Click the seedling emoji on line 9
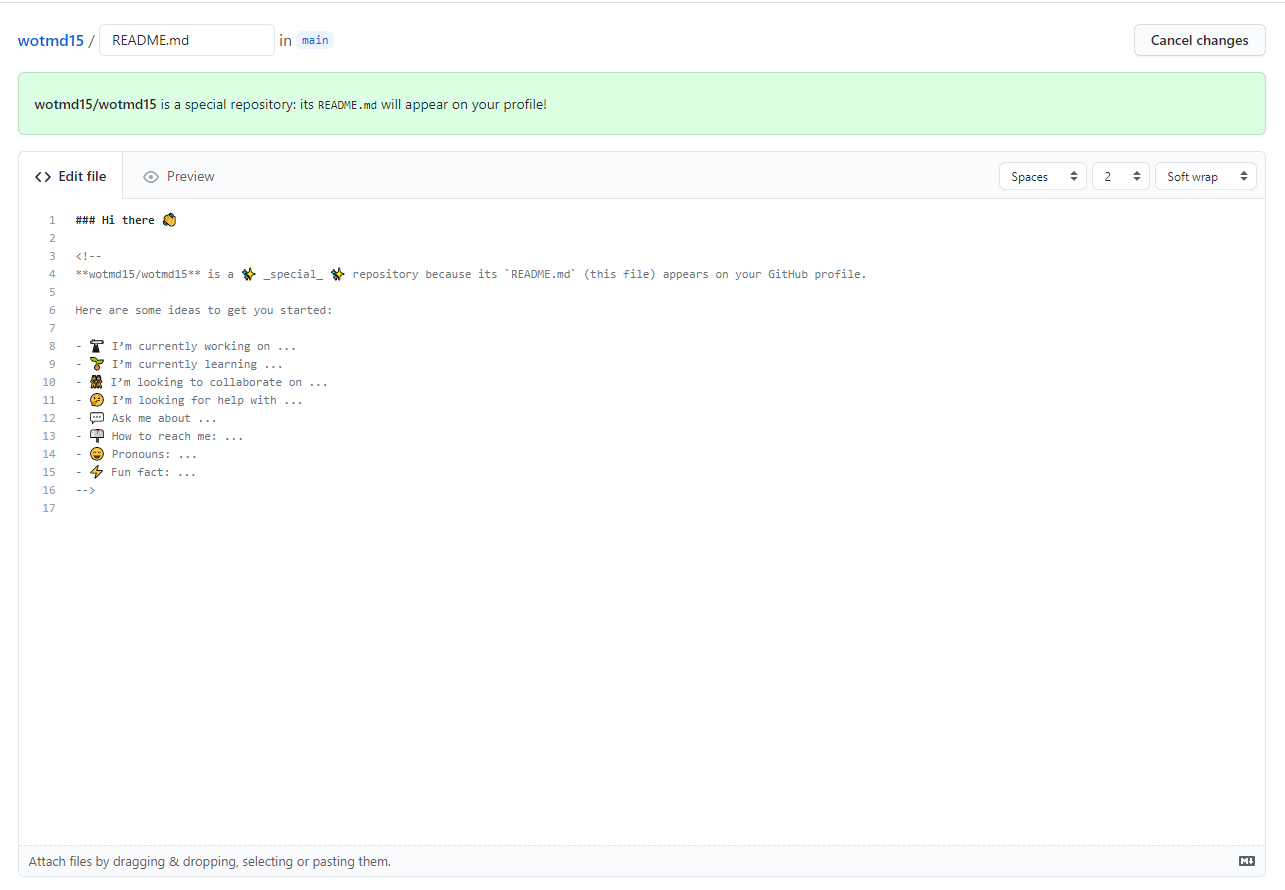Viewport: 1285px width, 890px height. click(96, 363)
